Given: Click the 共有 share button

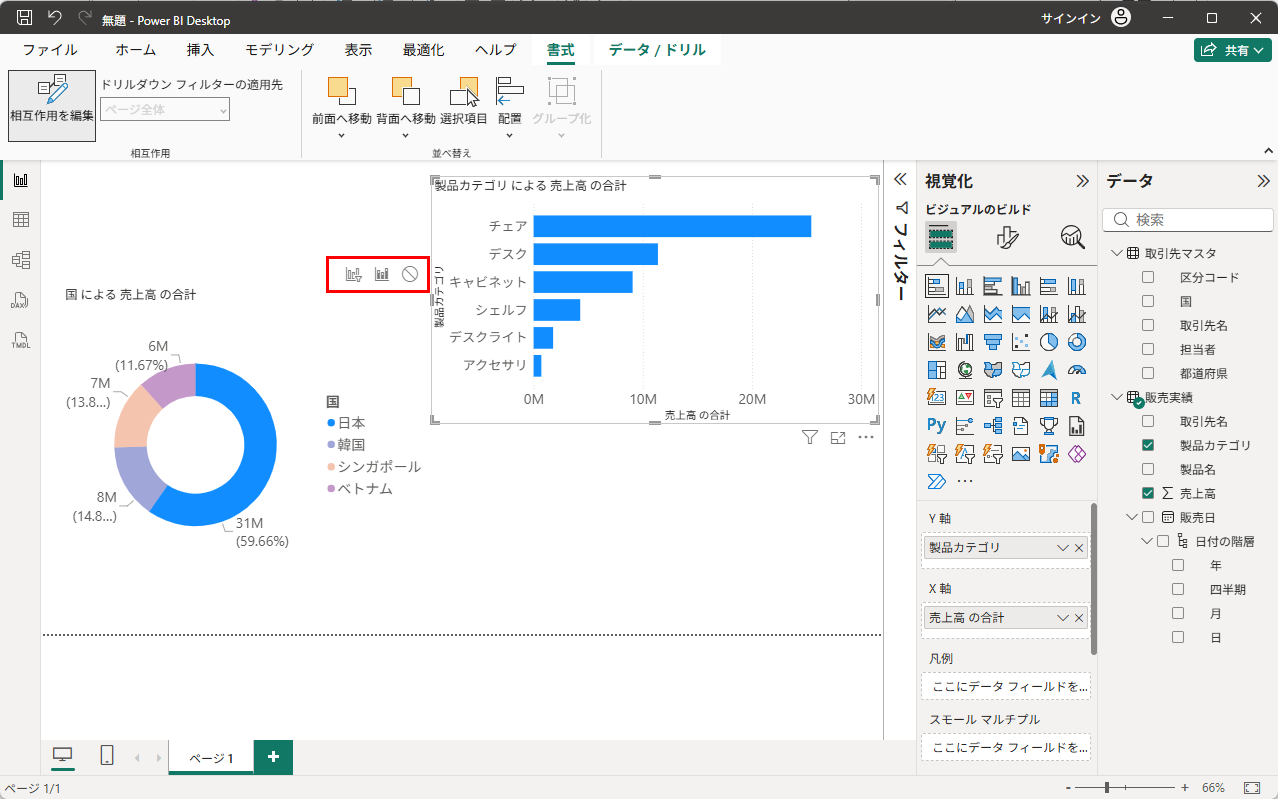Looking at the screenshot, I should pyautogui.click(x=1233, y=49).
